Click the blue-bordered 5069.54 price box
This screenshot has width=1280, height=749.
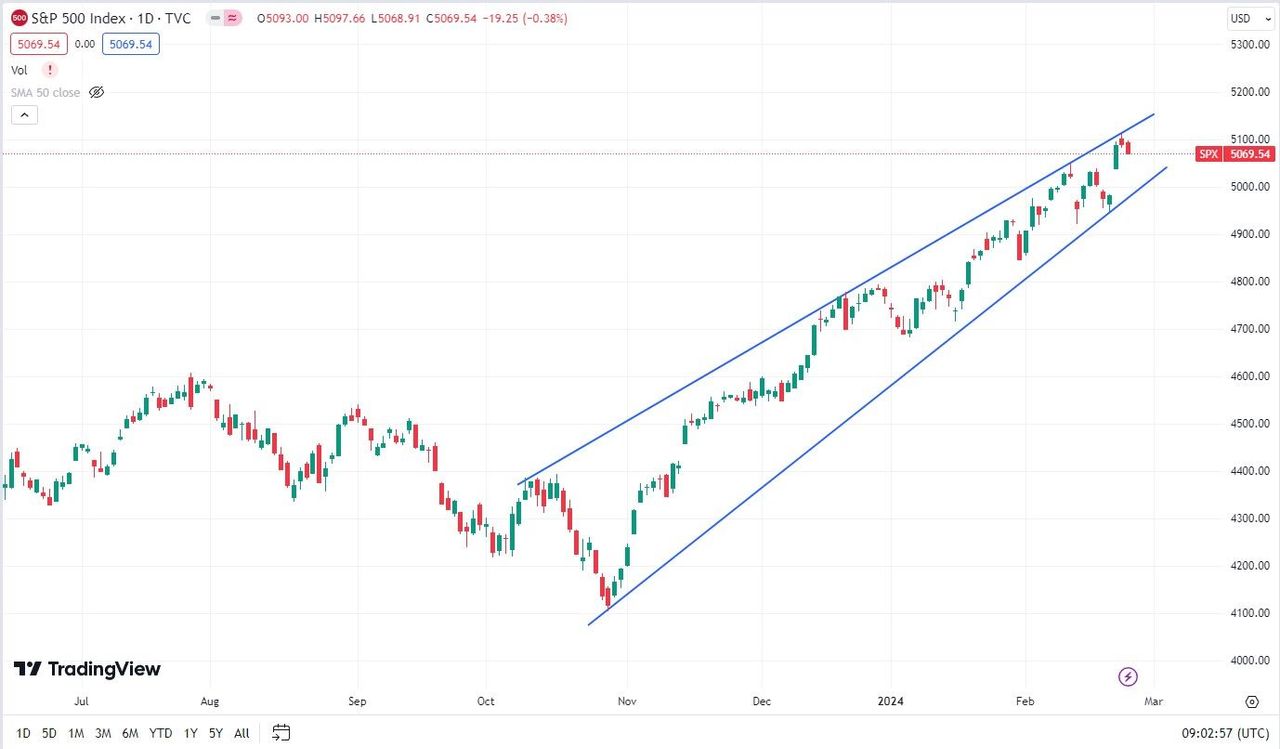click(x=133, y=44)
